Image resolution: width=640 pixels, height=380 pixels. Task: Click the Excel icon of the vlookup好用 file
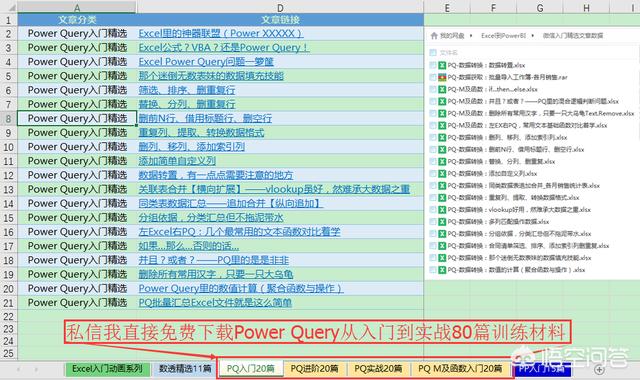click(x=442, y=209)
